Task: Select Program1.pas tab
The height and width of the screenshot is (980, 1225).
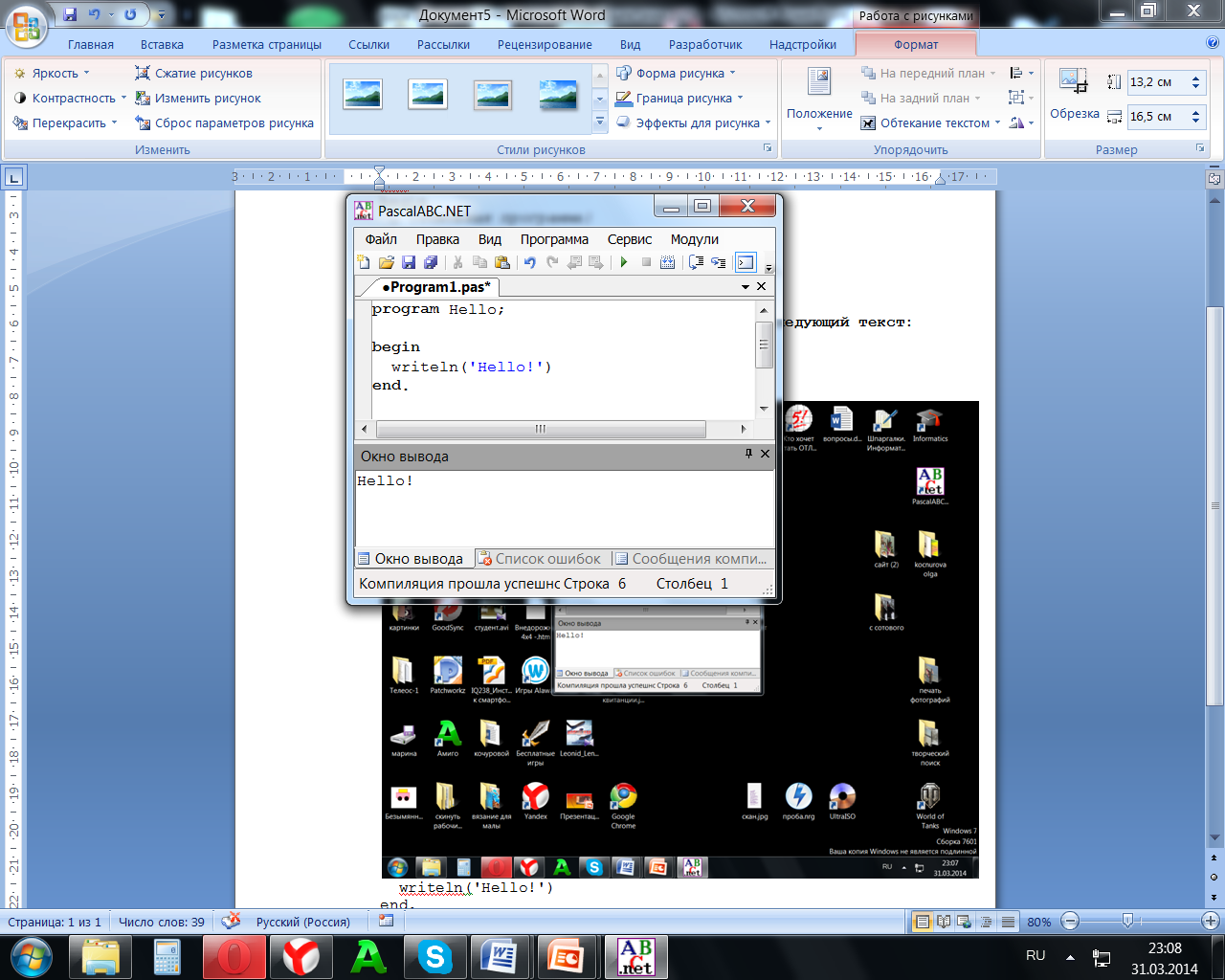Action: [434, 287]
